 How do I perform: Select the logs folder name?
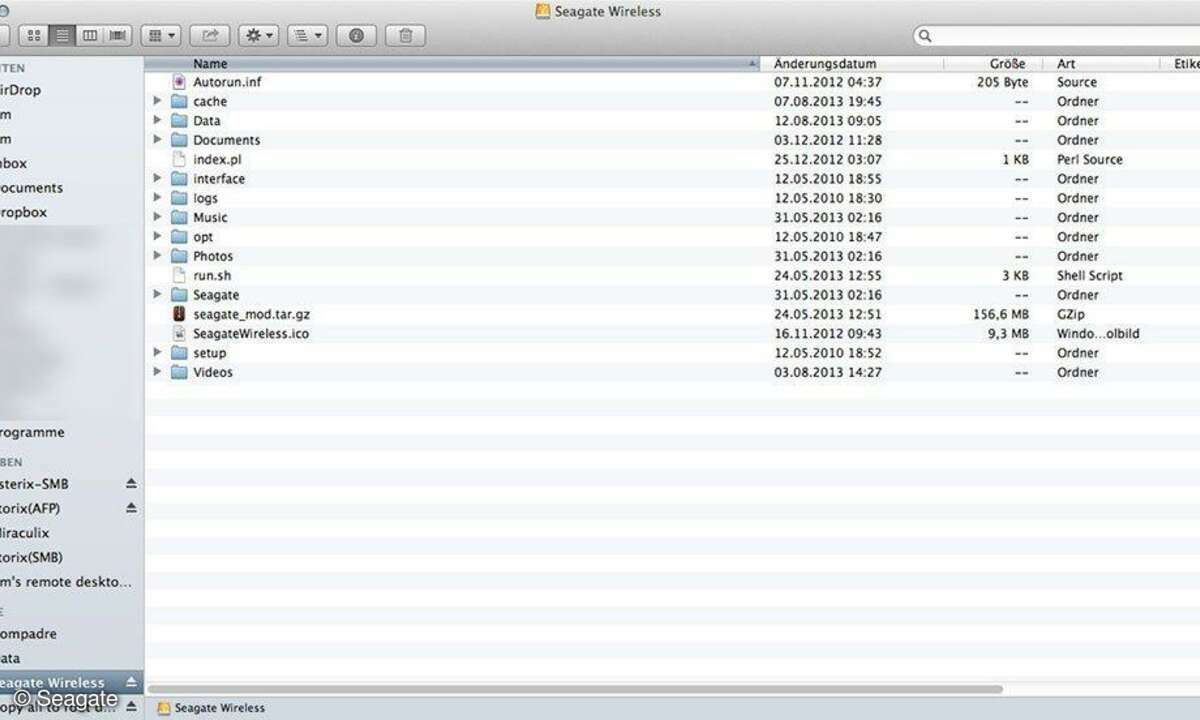[x=205, y=198]
